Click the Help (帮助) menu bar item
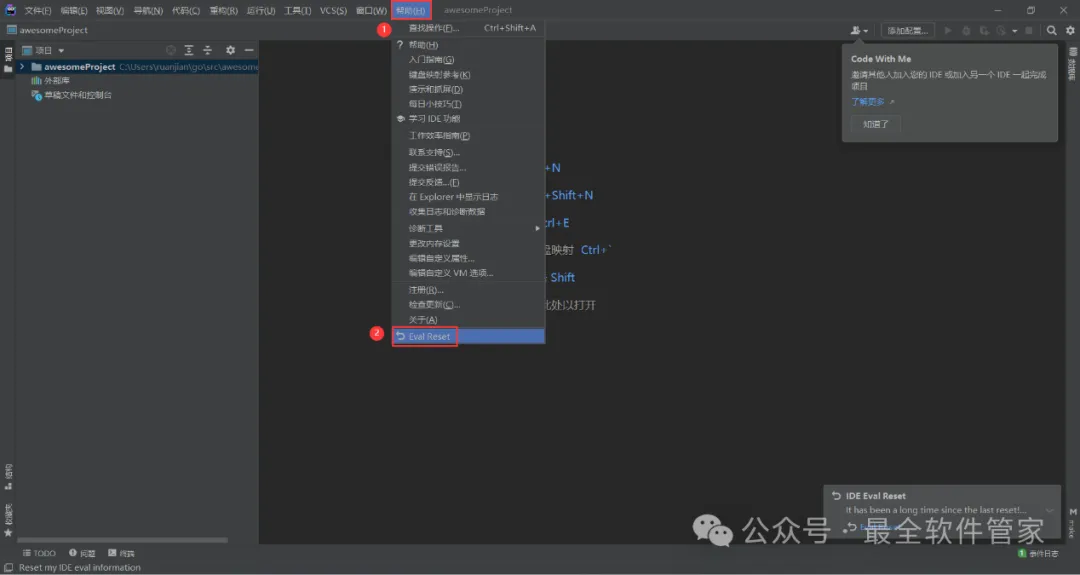Screen dimensions: 1080x575 (x=411, y=10)
